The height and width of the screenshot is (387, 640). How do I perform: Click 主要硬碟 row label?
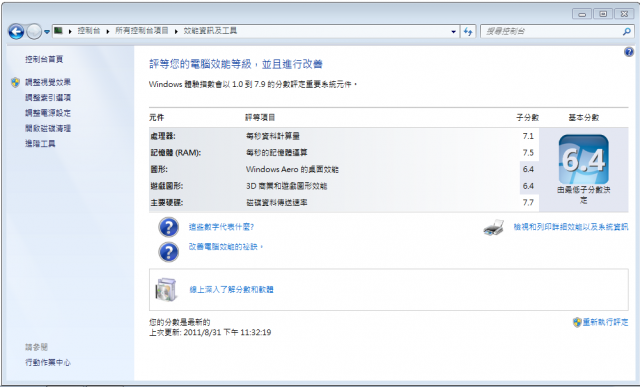[167, 202]
